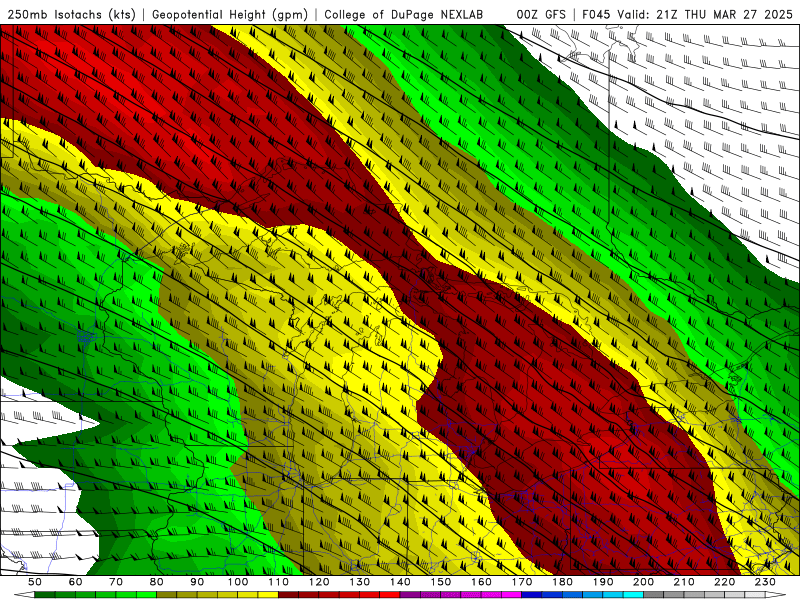This screenshot has height=600, width=800.
Task: Click 'F045 Valid: 21Z THU MAR 27 2025' text
Action: point(687,14)
